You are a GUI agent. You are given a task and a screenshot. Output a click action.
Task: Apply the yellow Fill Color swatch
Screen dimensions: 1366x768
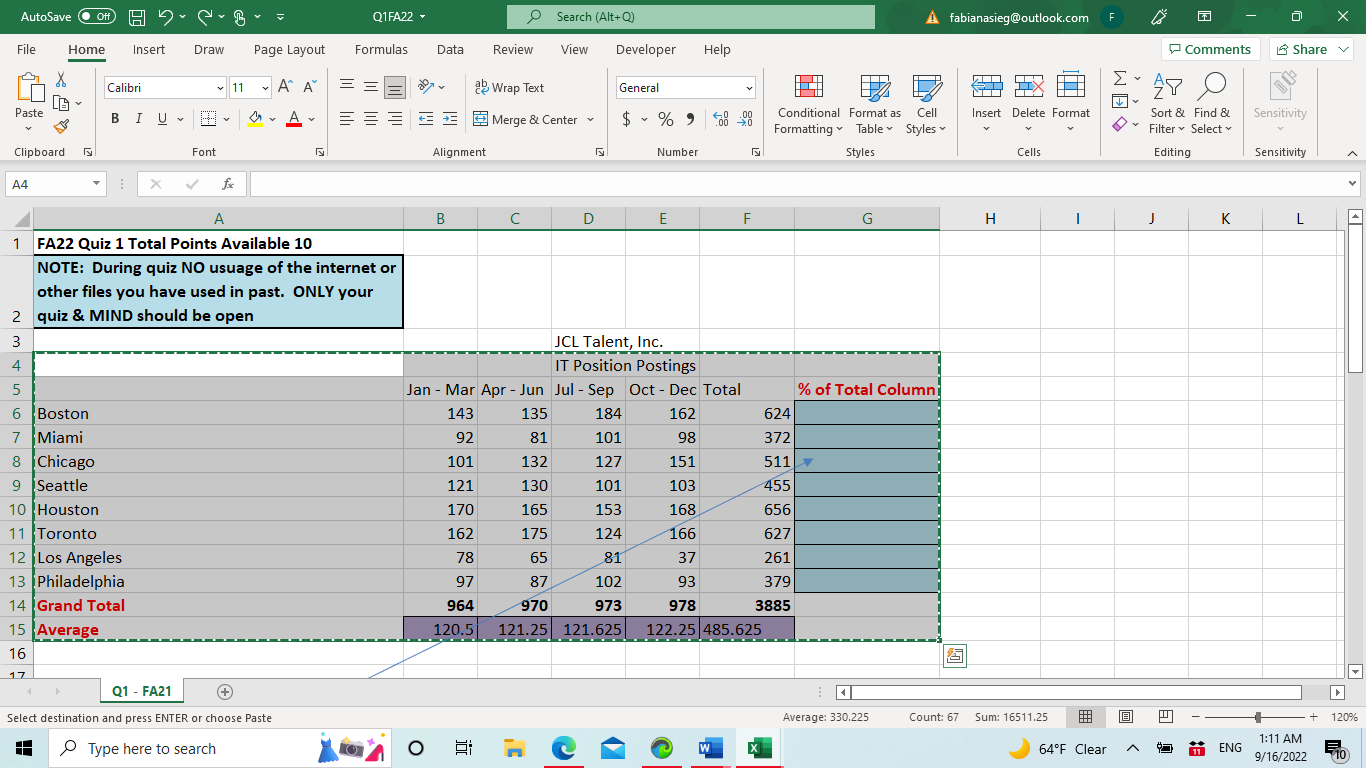255,119
